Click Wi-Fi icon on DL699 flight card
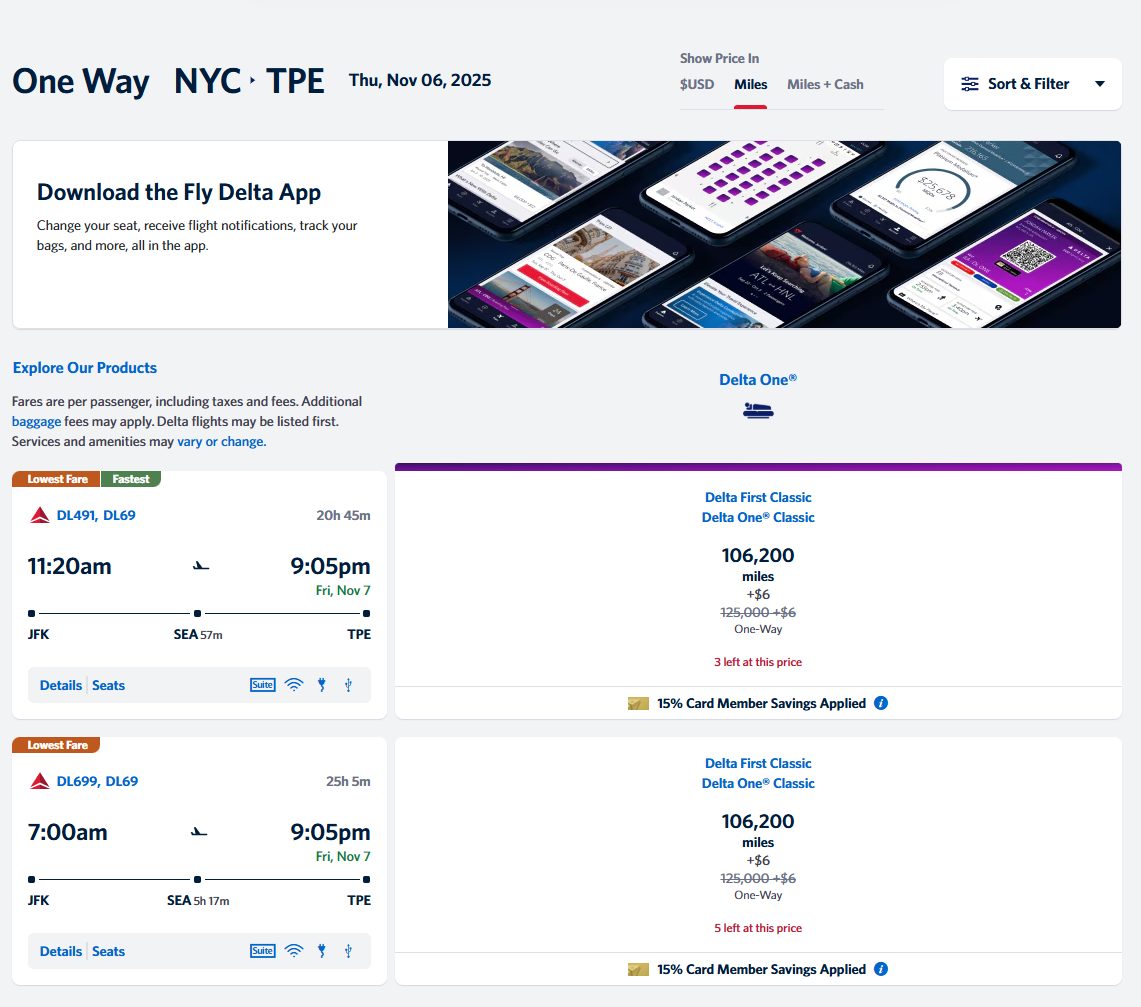Screen dimensions: 1141x1007 294,951
